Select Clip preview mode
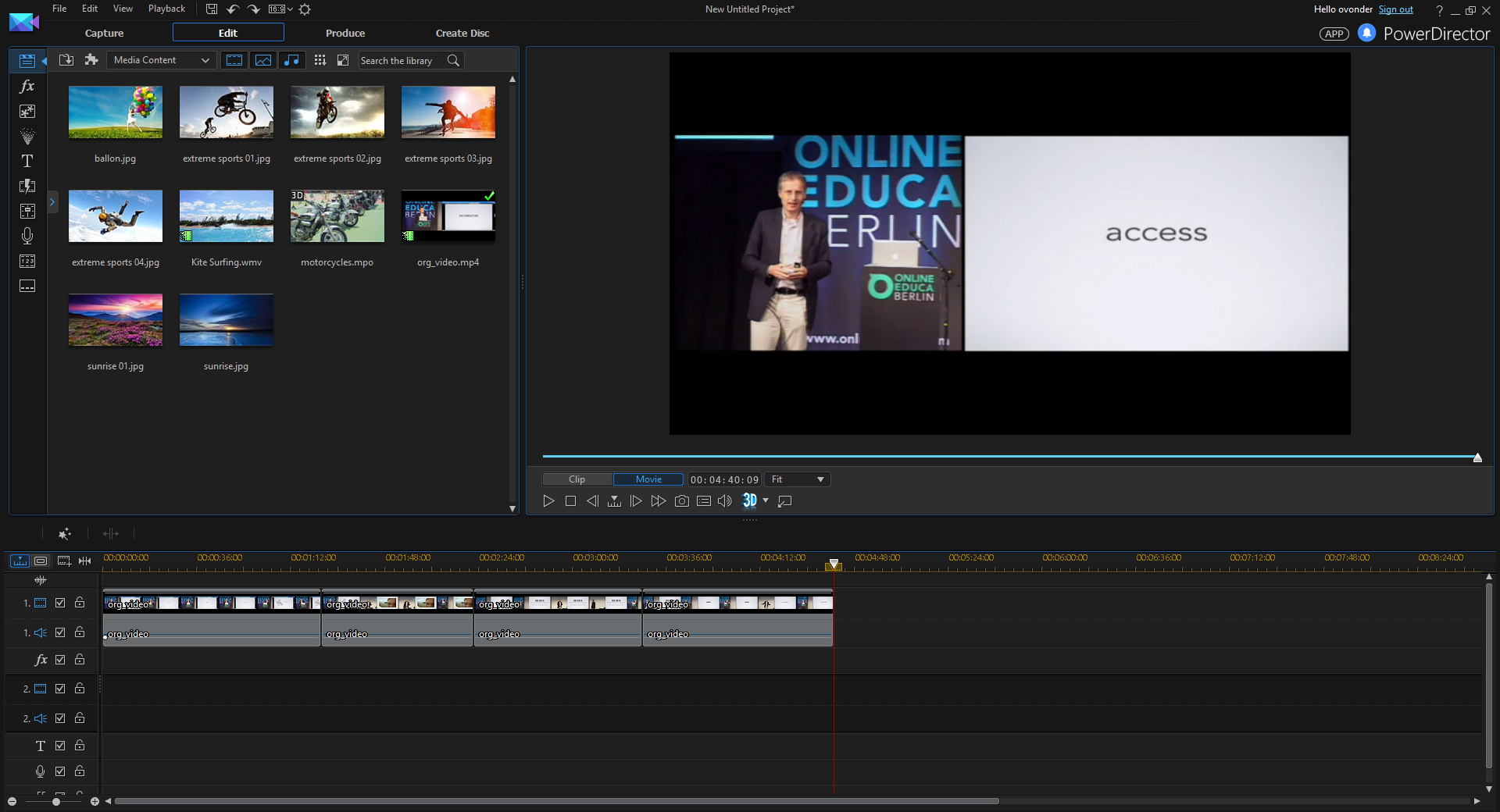This screenshot has width=1500, height=812. tap(577, 479)
